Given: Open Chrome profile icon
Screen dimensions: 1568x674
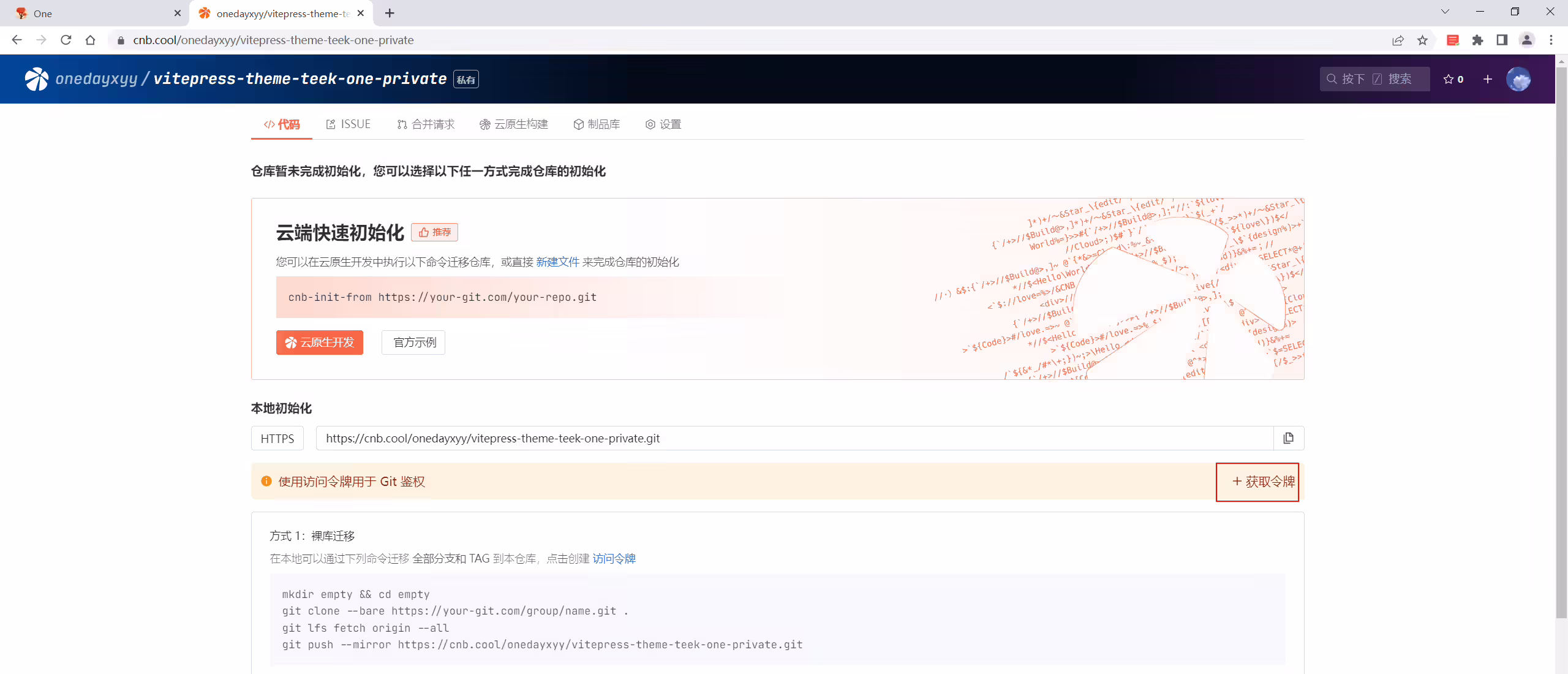Looking at the screenshot, I should click(1526, 40).
